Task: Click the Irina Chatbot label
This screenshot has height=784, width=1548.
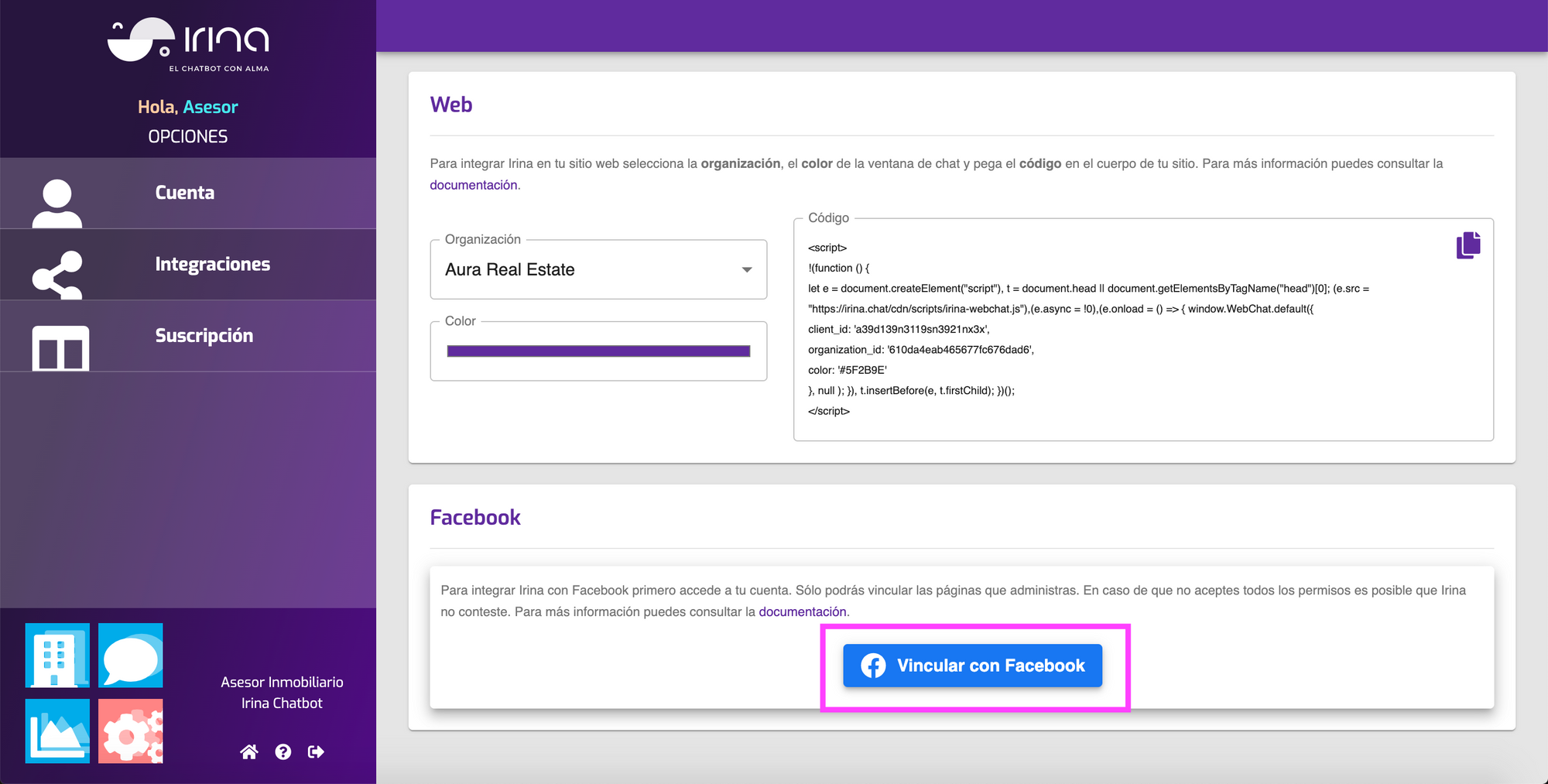Action: (x=282, y=703)
